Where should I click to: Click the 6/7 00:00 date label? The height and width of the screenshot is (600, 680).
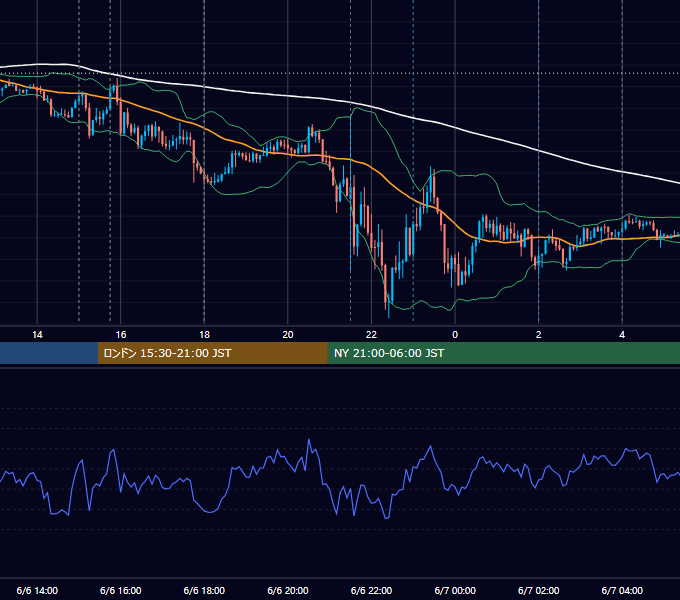pos(455,590)
